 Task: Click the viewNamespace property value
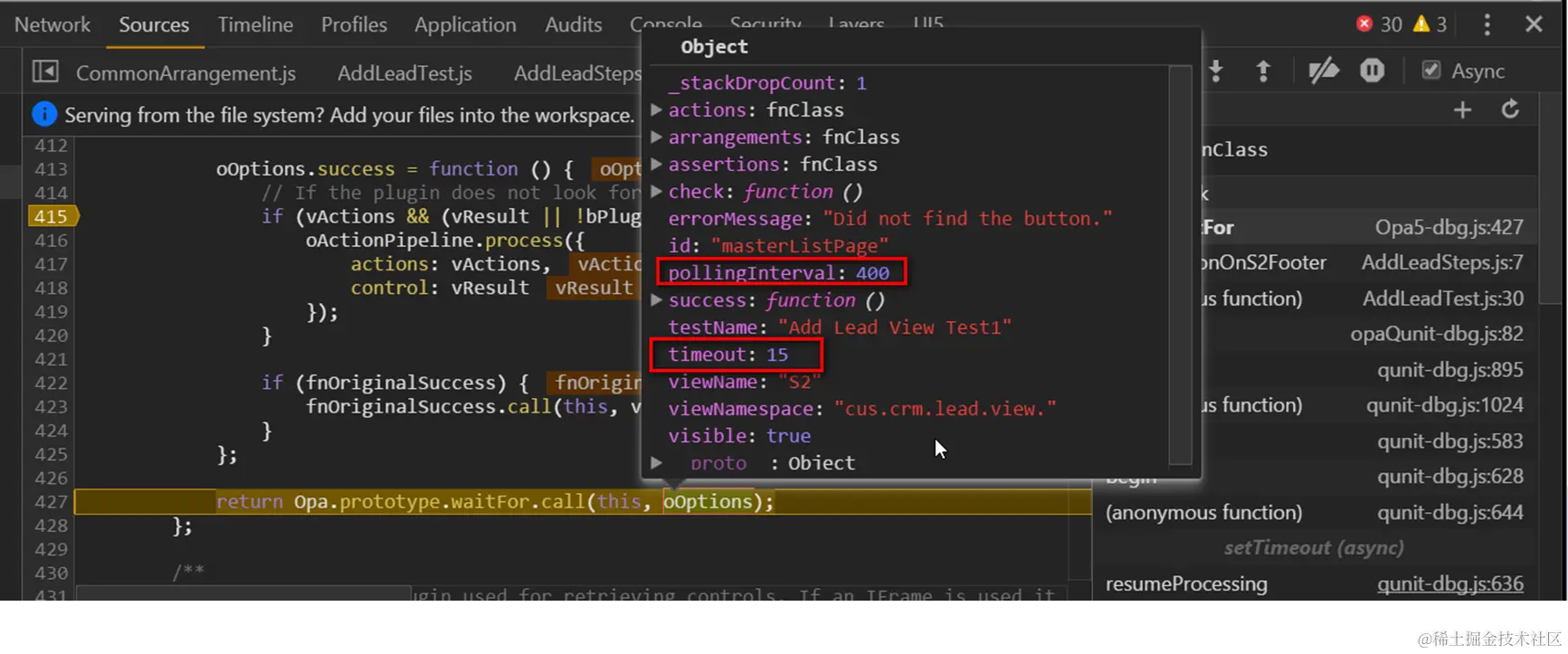[945, 409]
